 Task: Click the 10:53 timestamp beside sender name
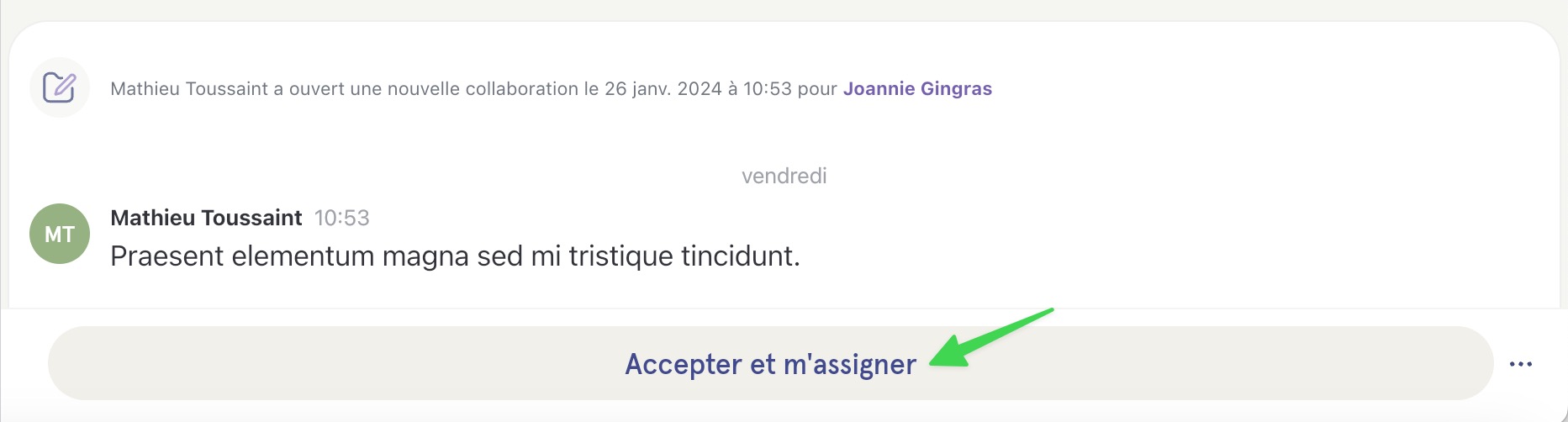341,218
